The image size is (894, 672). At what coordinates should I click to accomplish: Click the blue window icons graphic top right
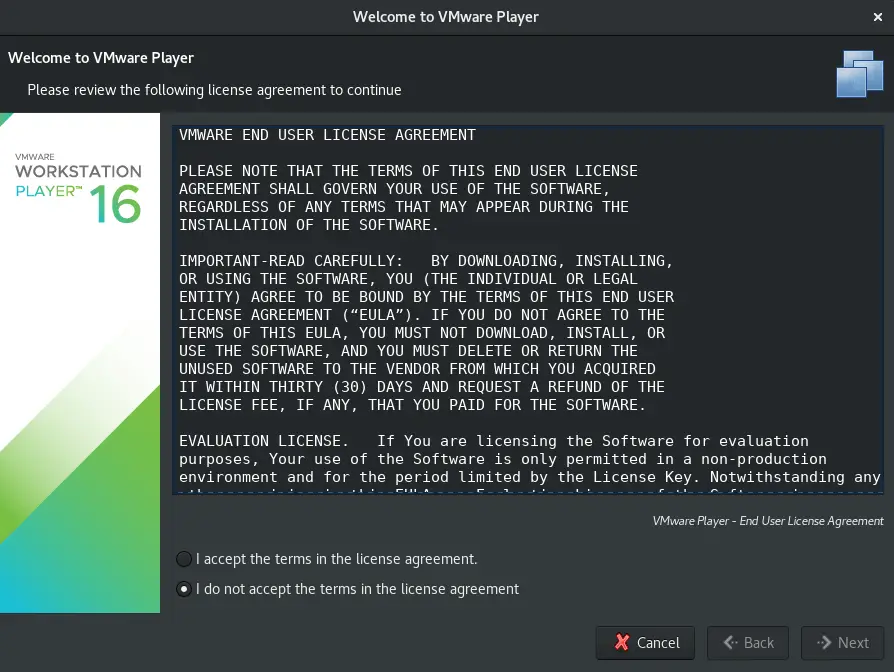coord(858,73)
